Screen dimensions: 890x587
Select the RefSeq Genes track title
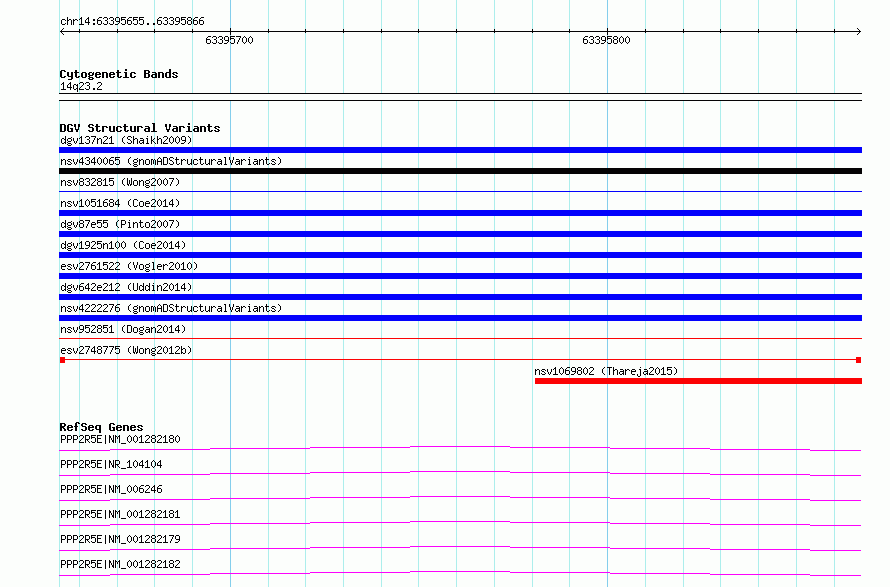[x=101, y=427]
